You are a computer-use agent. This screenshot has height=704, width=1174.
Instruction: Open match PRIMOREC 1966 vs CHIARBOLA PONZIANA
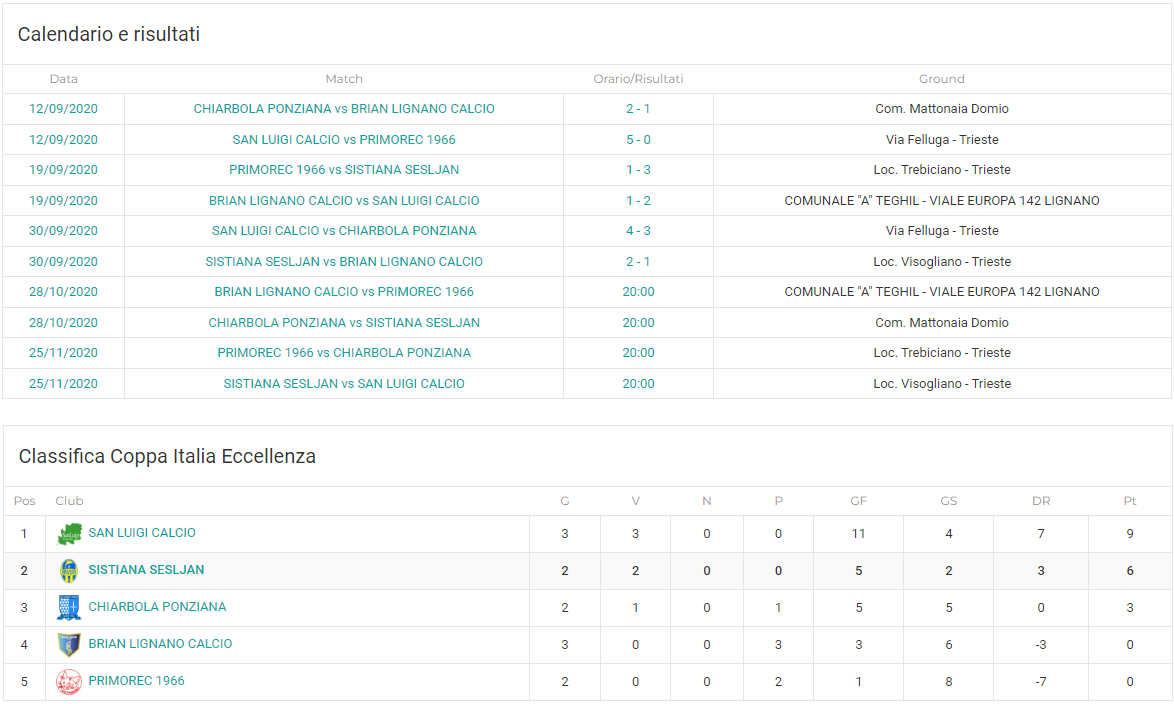(344, 353)
